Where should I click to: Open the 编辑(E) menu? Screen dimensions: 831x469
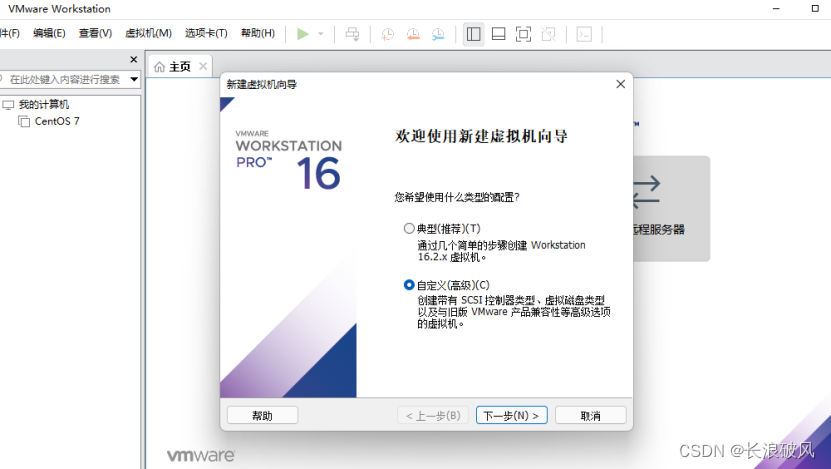[49, 33]
